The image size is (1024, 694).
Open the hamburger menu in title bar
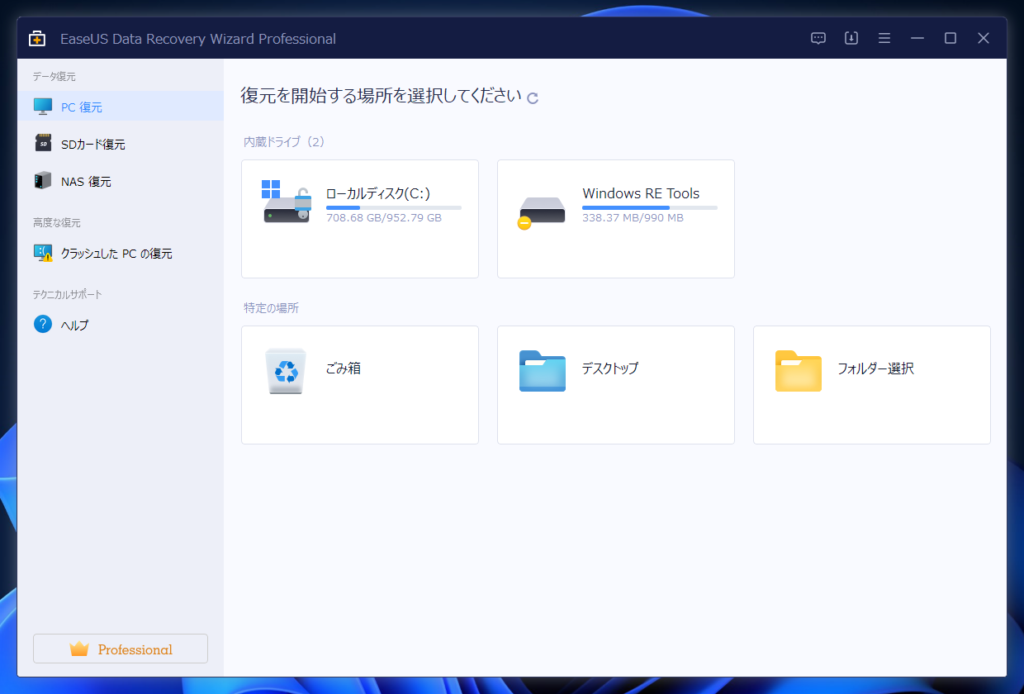pyautogui.click(x=884, y=38)
